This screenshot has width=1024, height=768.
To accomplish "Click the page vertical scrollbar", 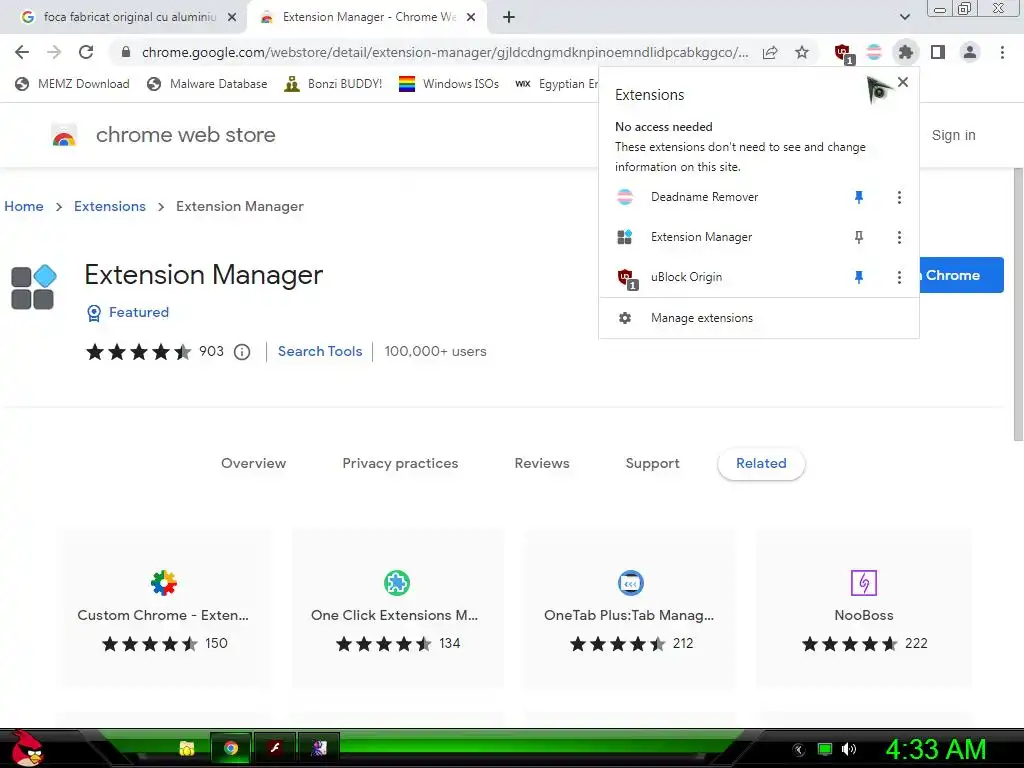I will pos(1017,304).
